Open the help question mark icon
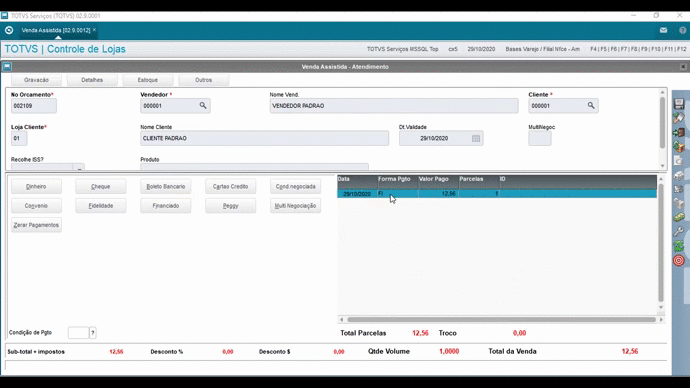 [x=683, y=30]
